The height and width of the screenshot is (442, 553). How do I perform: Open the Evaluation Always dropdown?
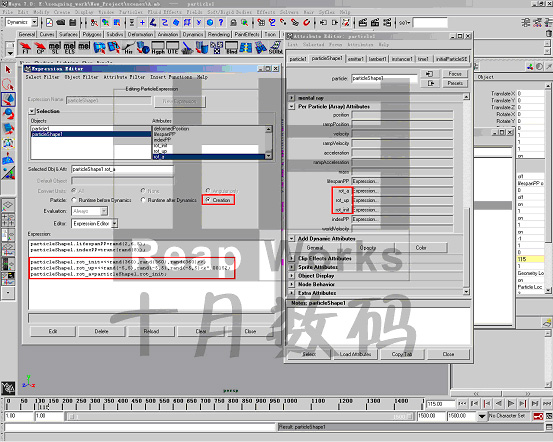104,211
